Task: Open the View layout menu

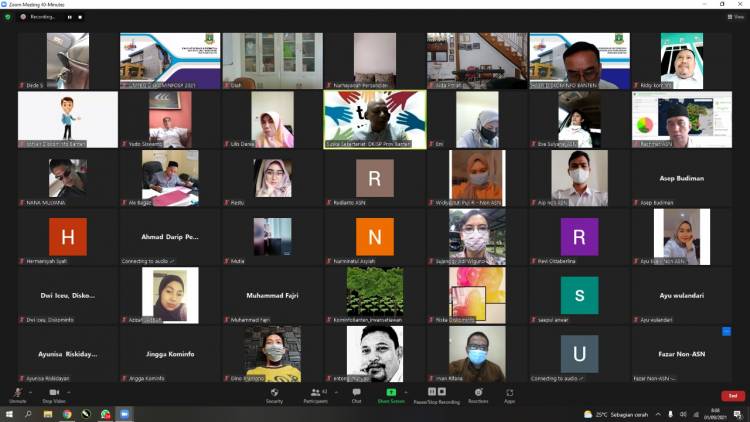Action: click(x=735, y=17)
